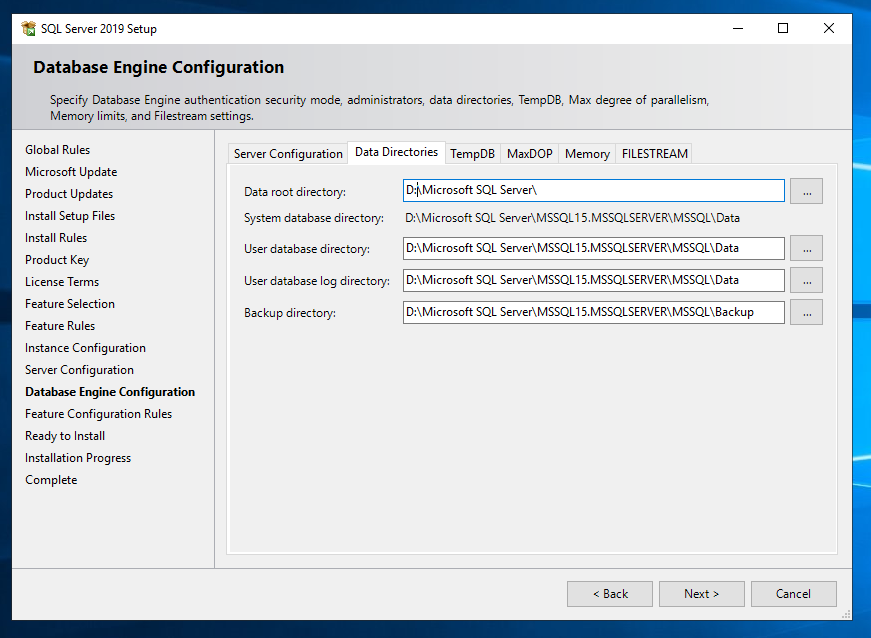Click the Product Key step

coord(57,260)
